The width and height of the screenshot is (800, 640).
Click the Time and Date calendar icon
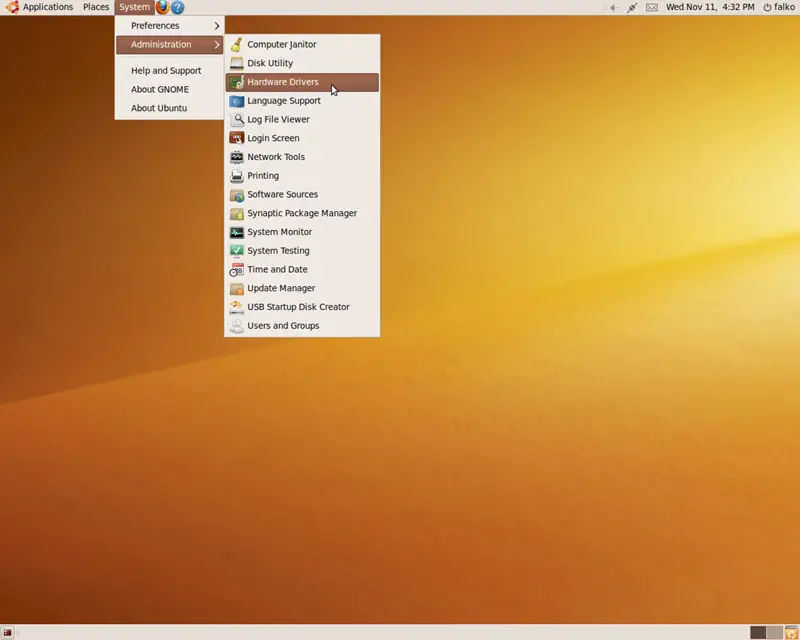tap(236, 270)
